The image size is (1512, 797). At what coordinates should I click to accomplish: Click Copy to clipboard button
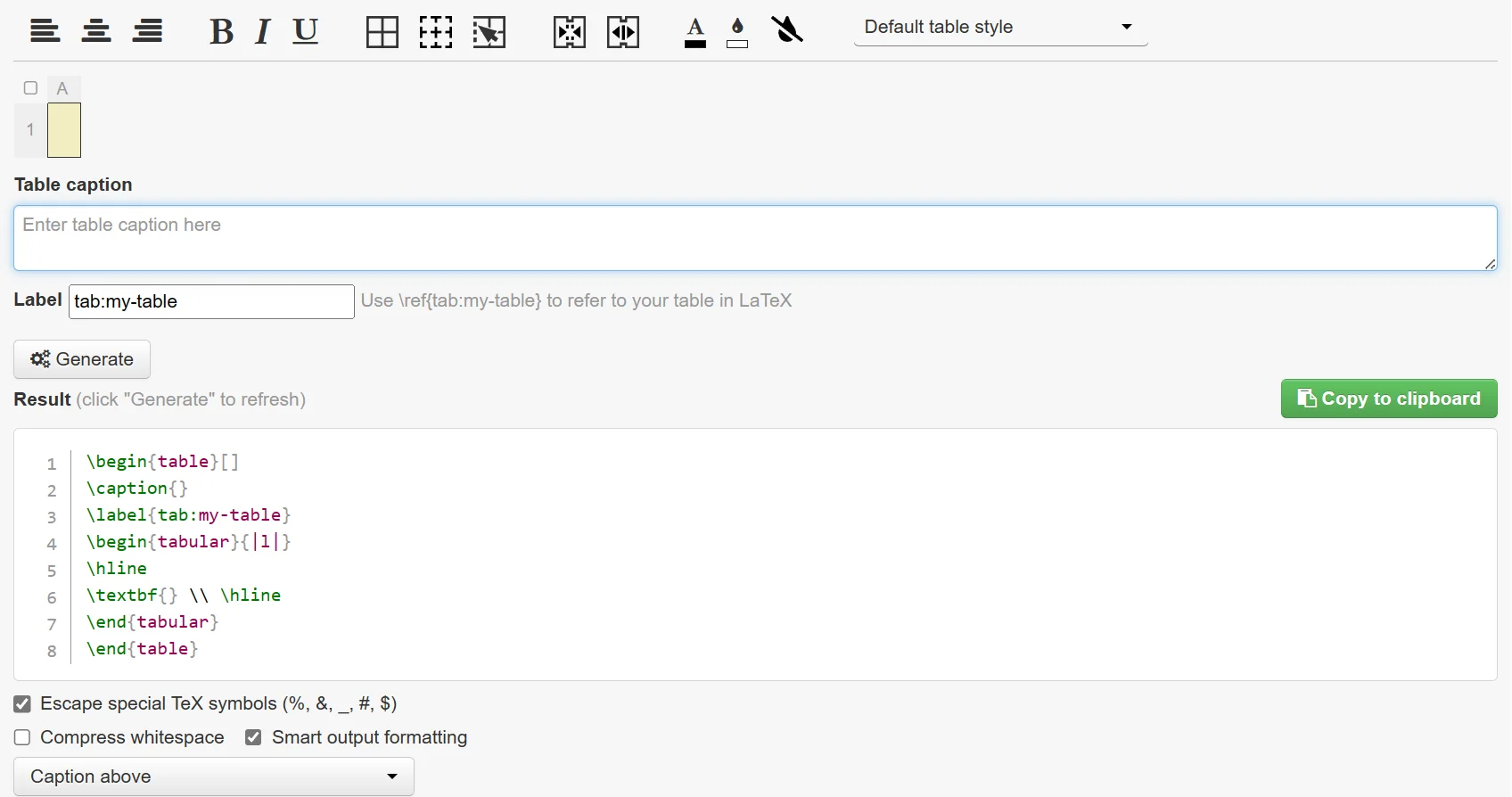pos(1388,398)
